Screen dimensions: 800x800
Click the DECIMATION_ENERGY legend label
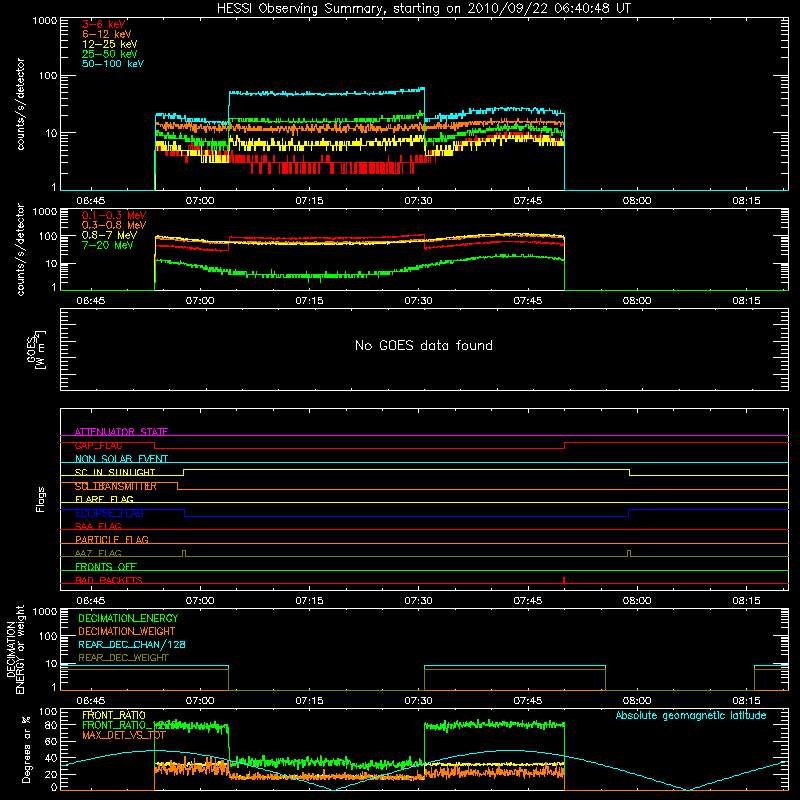(x=128, y=618)
